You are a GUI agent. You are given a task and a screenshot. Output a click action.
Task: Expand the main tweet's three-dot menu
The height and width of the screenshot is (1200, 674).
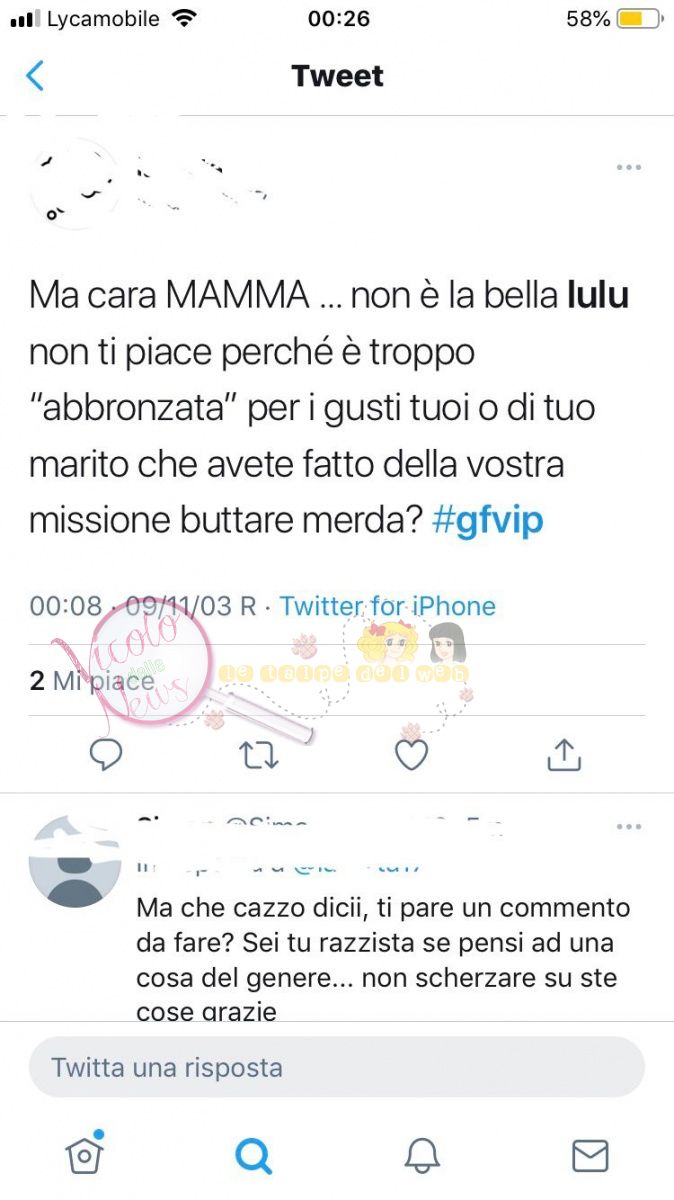[x=628, y=167]
